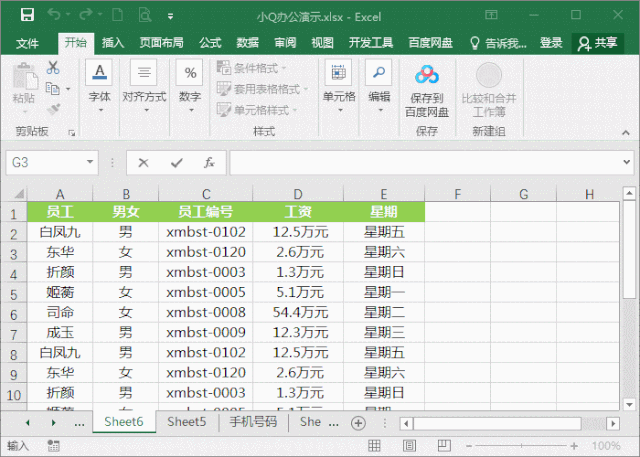
Task: Click cell containing 54.4万元
Action: [300, 313]
